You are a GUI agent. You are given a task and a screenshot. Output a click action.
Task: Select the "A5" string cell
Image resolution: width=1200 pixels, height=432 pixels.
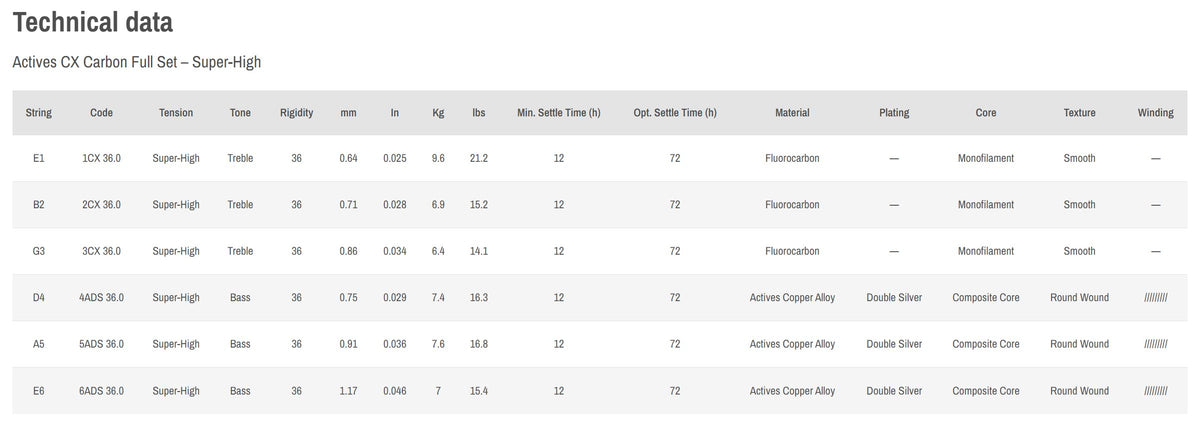(39, 344)
